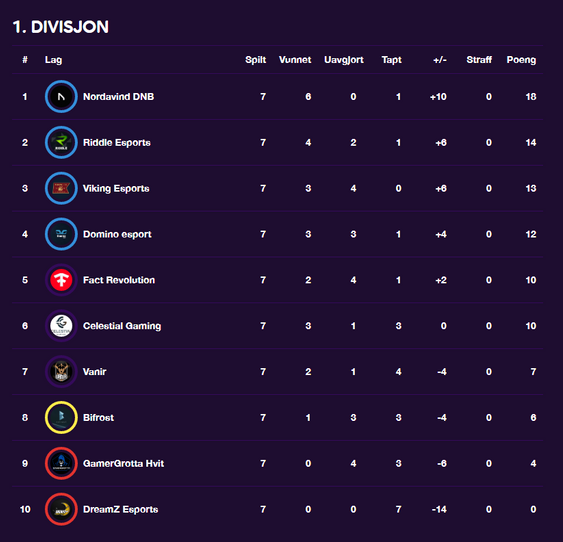Sort the table by Poeng column header
The image size is (563, 542).
[x=521, y=60]
